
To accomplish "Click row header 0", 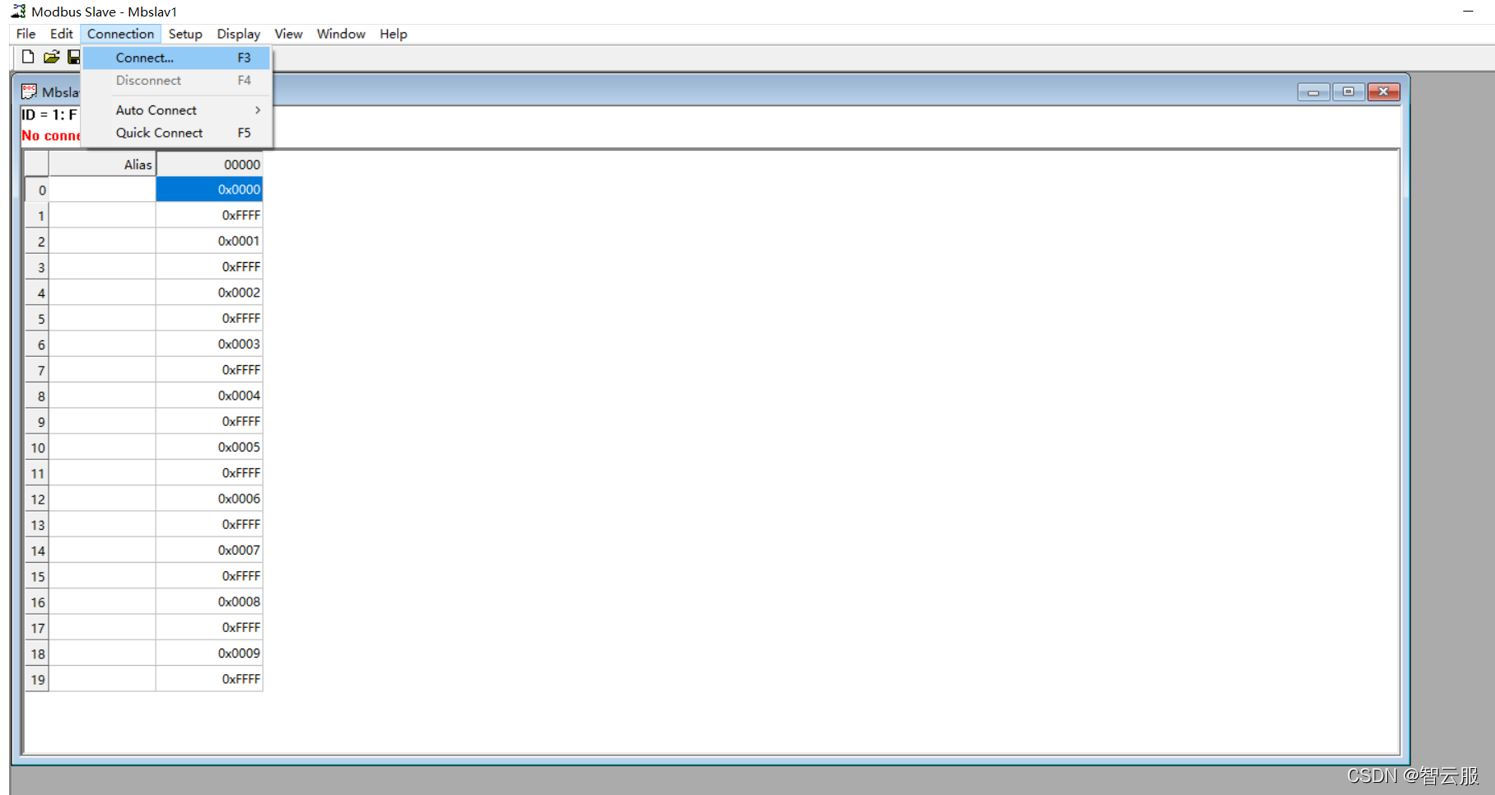I will [x=37, y=190].
